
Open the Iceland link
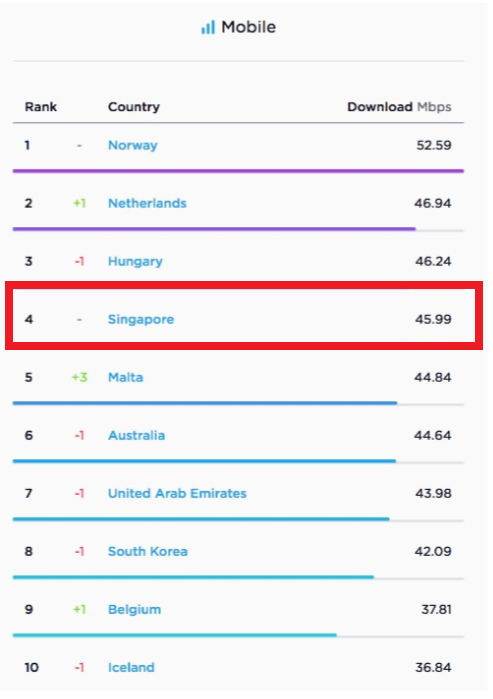pyautogui.click(x=131, y=667)
